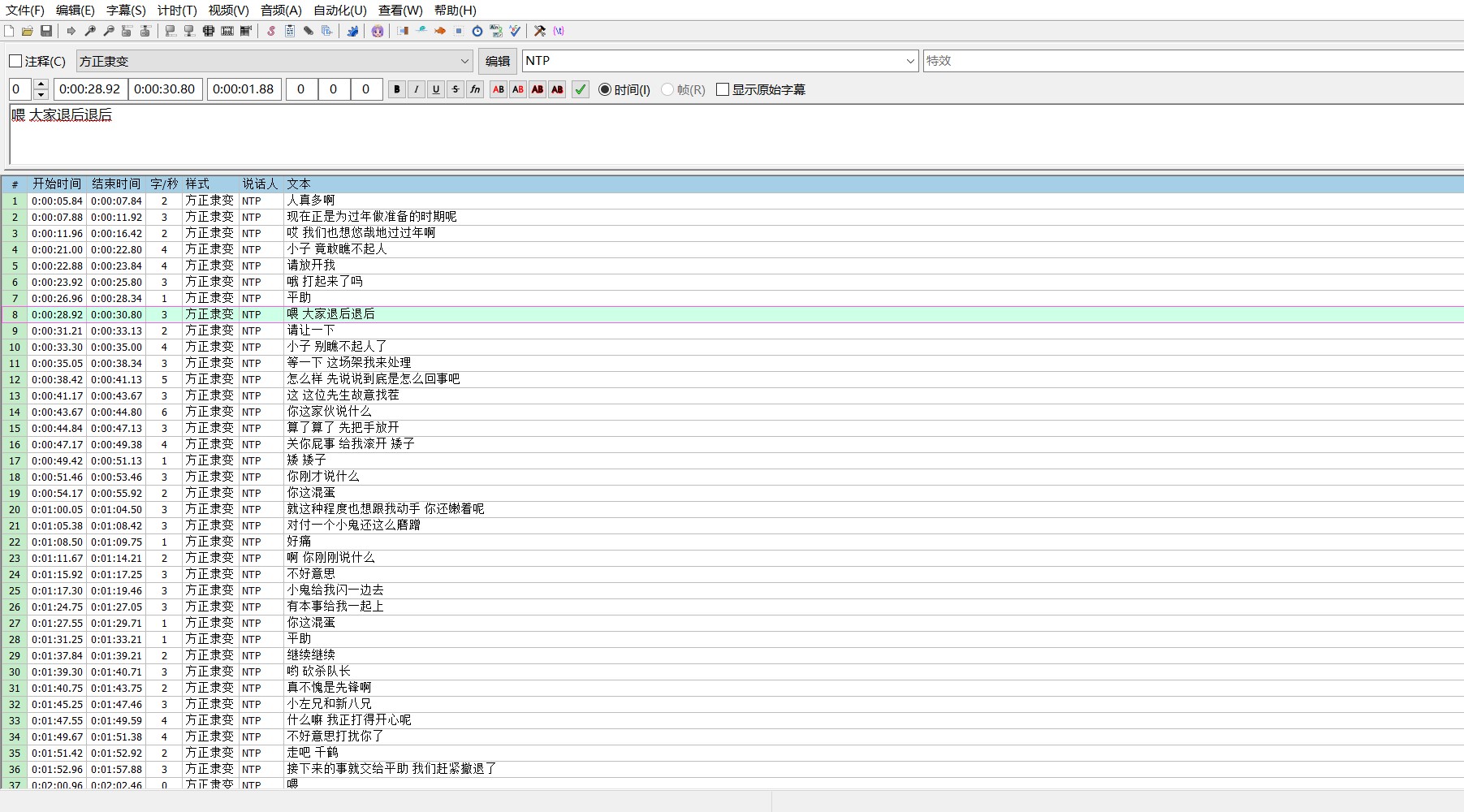Open the 计时(T) menu

pyautogui.click(x=177, y=11)
